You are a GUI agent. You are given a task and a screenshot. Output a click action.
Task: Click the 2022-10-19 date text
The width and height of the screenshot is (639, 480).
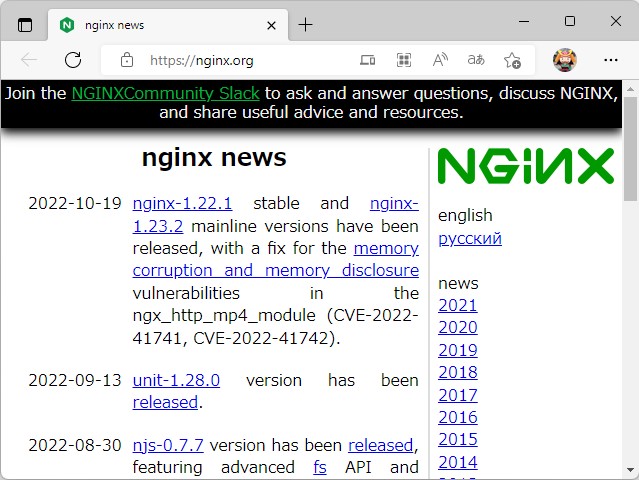click(x=75, y=203)
